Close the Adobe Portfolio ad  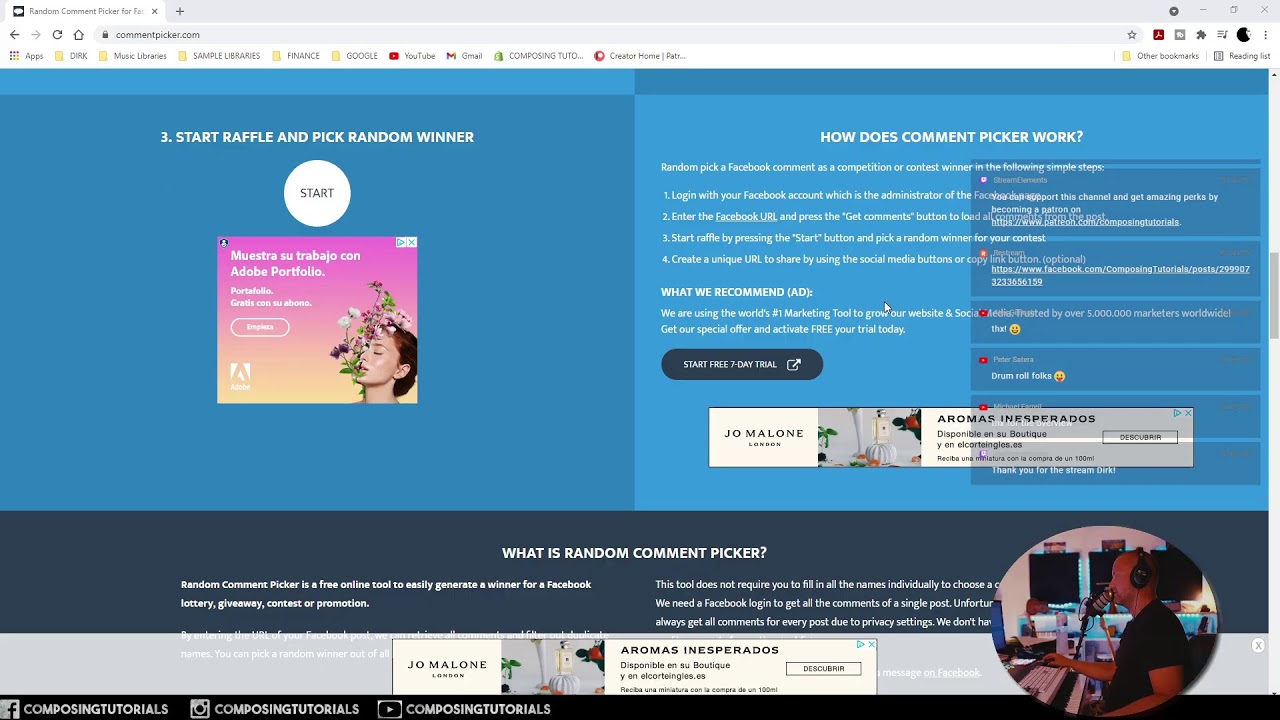point(411,242)
